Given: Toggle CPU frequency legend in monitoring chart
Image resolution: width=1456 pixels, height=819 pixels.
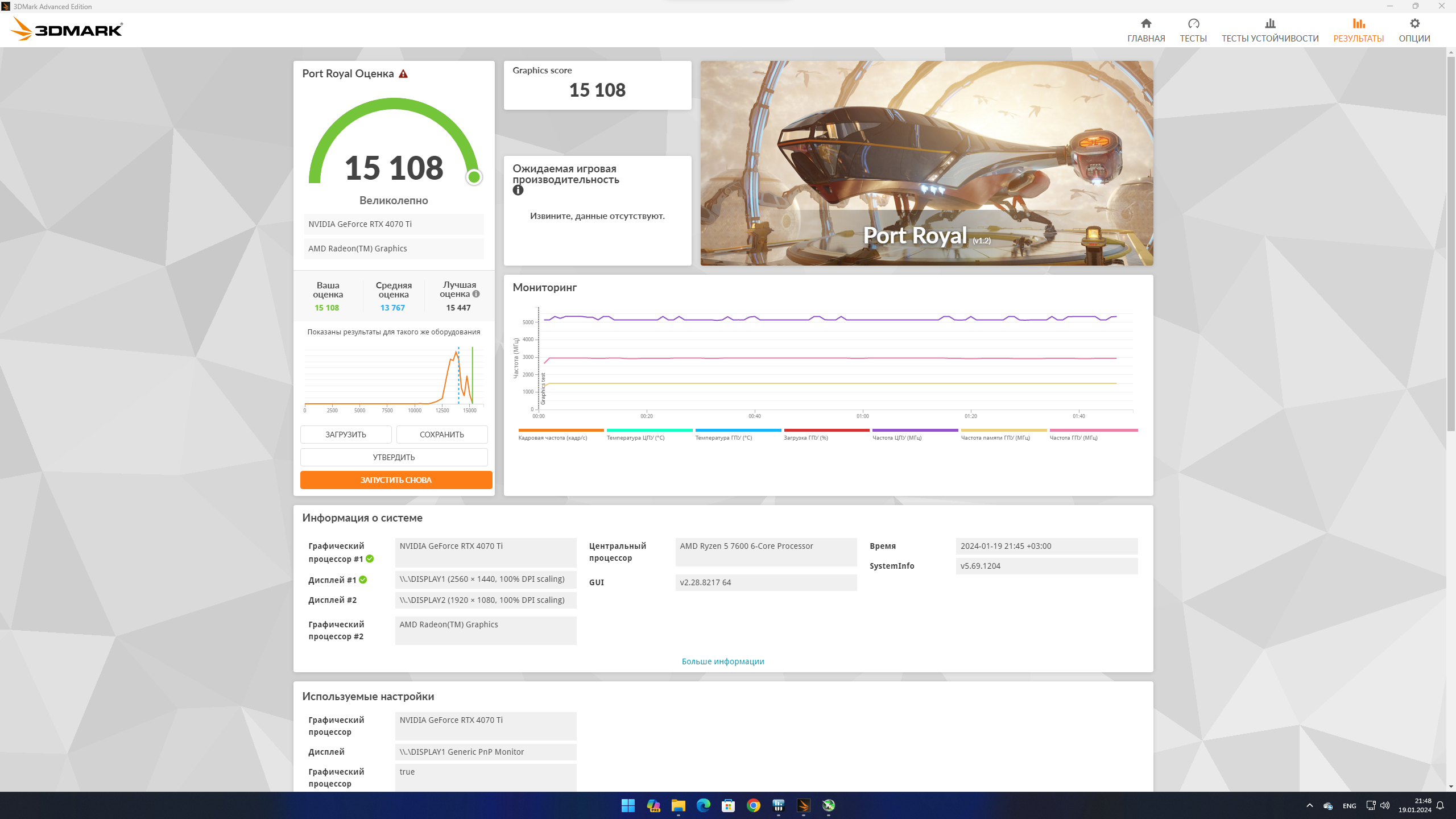Looking at the screenshot, I should (x=896, y=437).
